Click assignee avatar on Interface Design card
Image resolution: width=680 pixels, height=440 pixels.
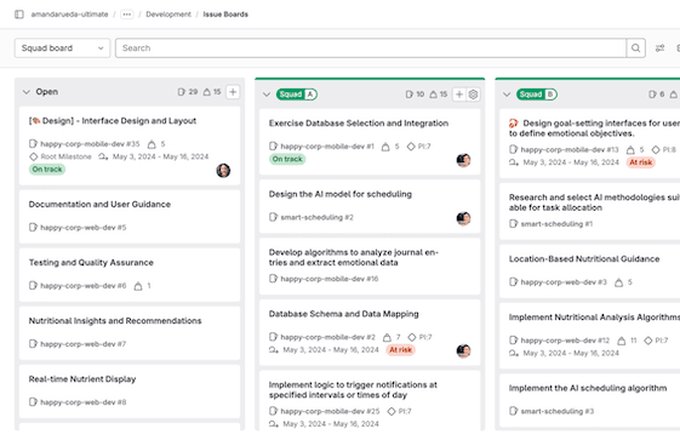click(x=223, y=170)
